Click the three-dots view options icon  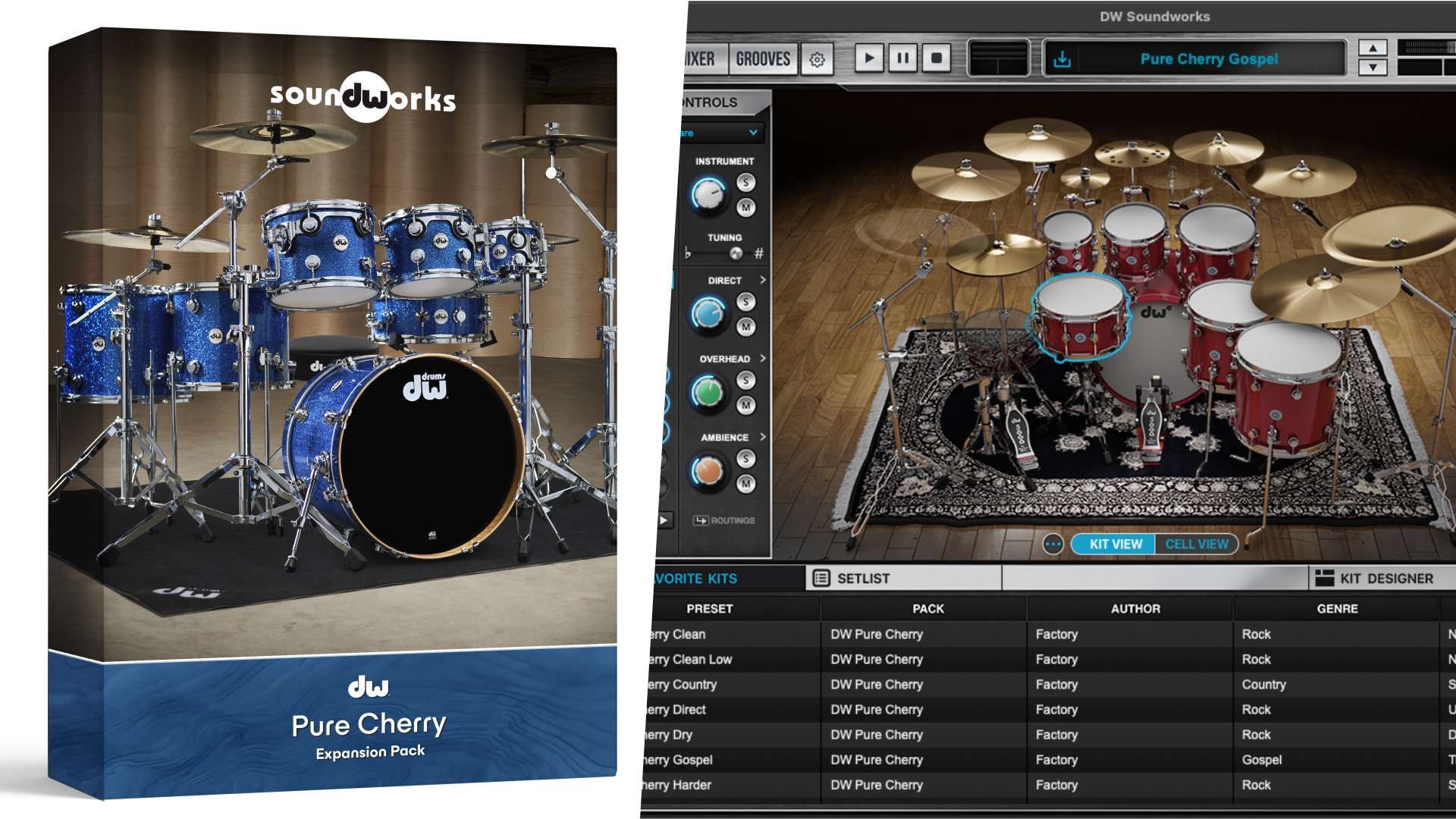tap(1053, 544)
